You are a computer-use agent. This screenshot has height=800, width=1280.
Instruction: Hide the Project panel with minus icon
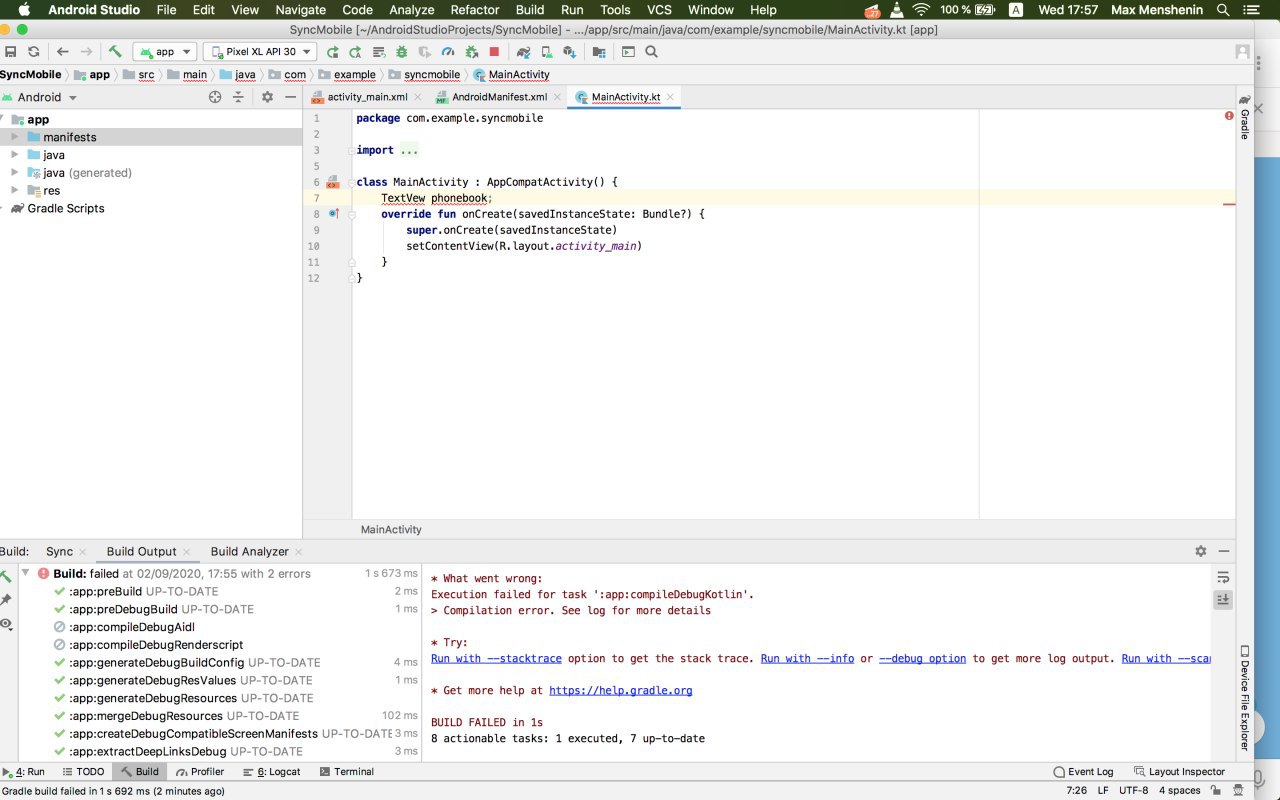[x=290, y=97]
